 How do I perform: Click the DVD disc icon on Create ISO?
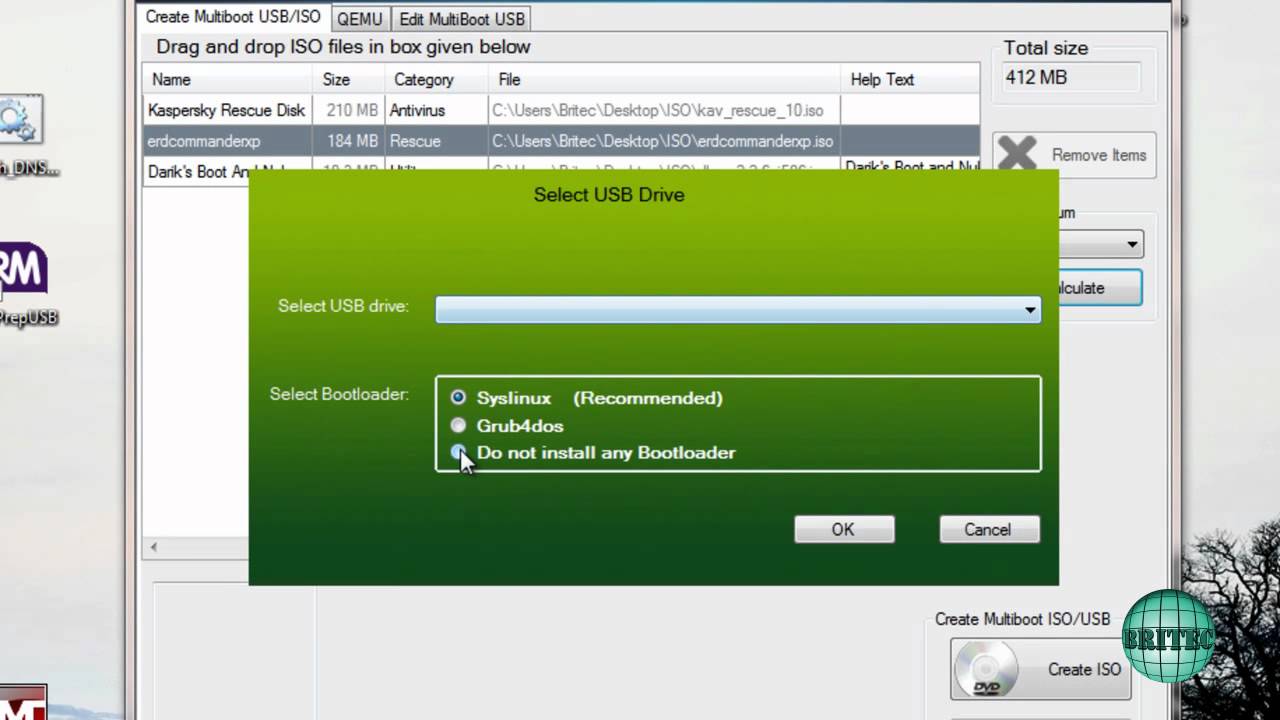pos(986,669)
